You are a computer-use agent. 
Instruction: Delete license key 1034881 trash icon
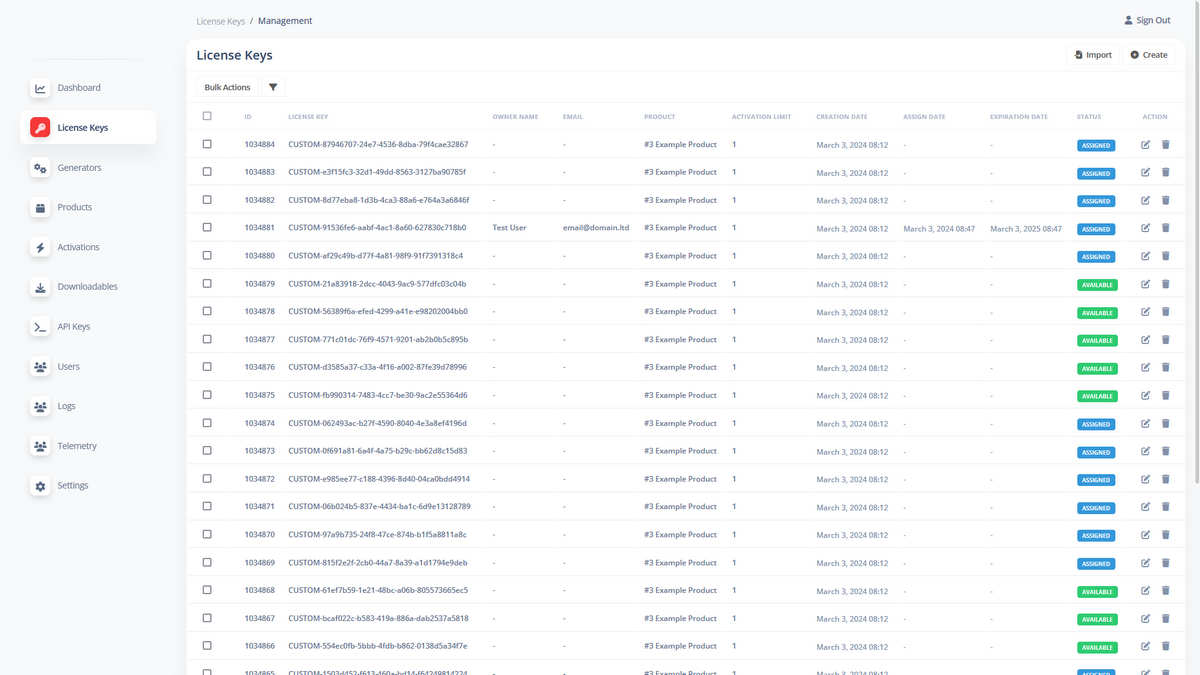(1165, 228)
